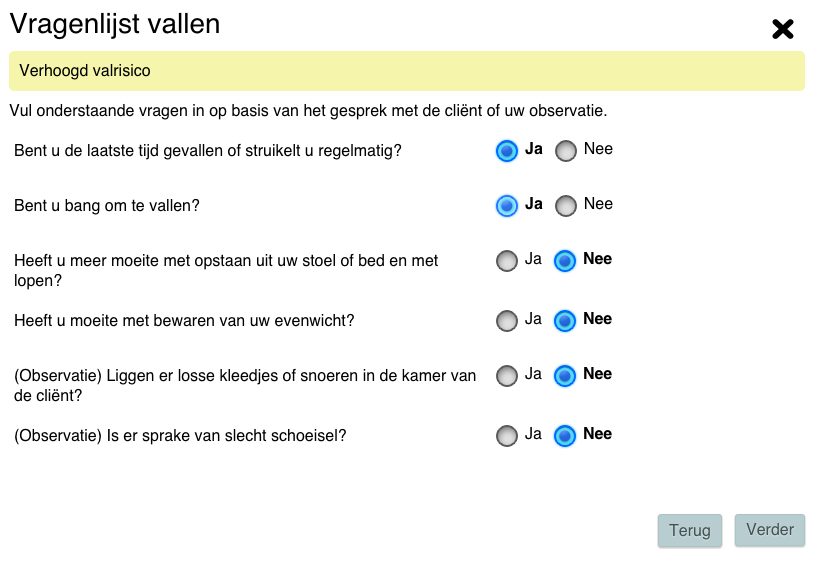Mark Nee for trouble standing up question

click(x=565, y=261)
